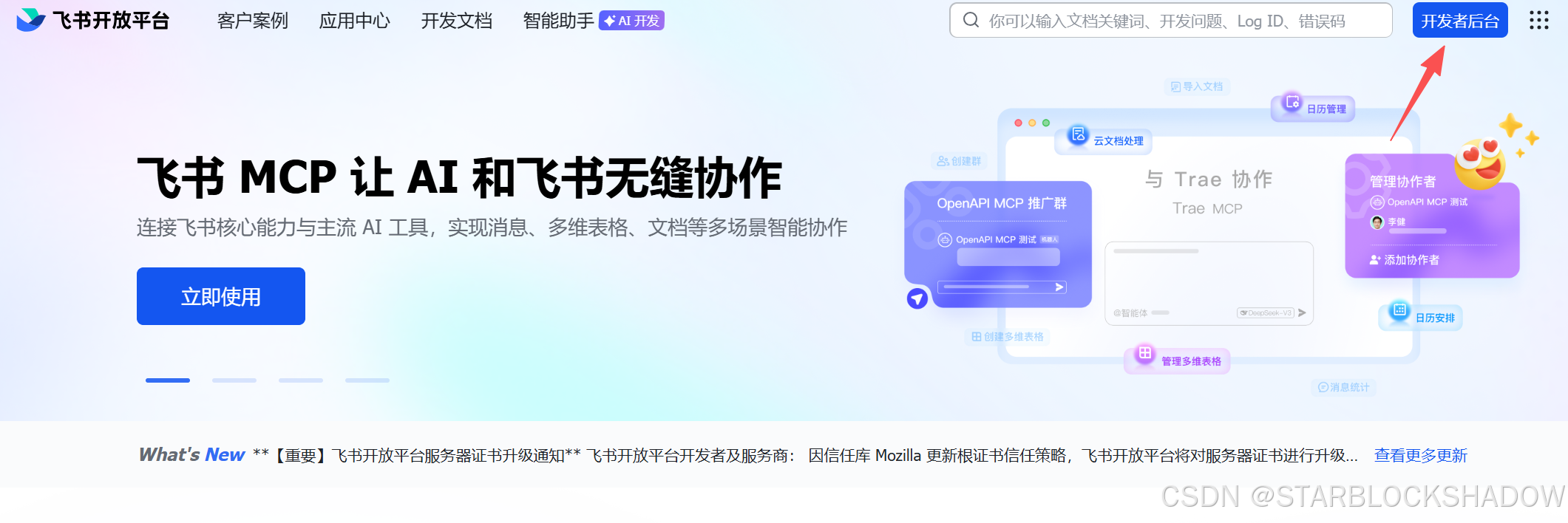
Task: Click the 日历安排 tag icon
Action: (x=1399, y=310)
